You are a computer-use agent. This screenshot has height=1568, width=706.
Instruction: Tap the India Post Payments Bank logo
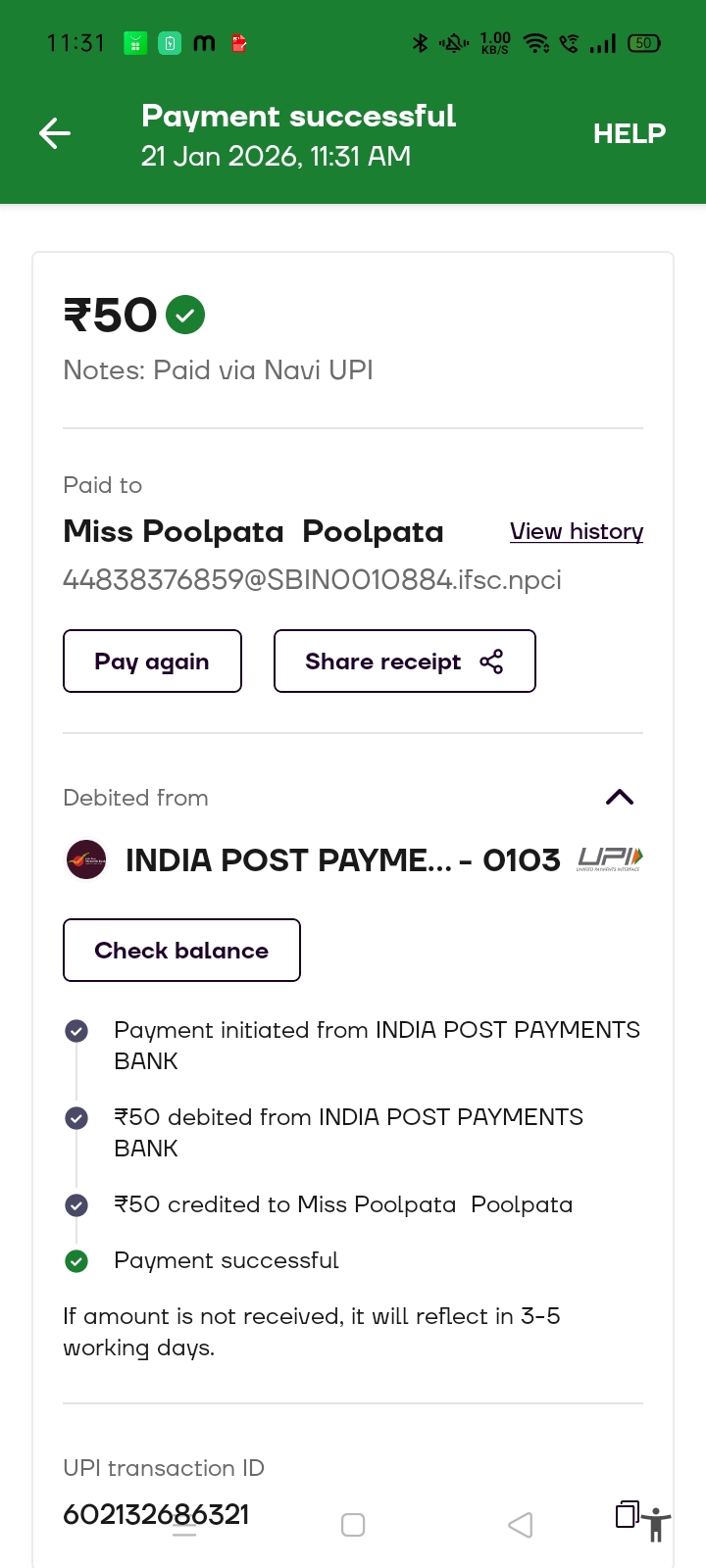pyautogui.click(x=86, y=859)
